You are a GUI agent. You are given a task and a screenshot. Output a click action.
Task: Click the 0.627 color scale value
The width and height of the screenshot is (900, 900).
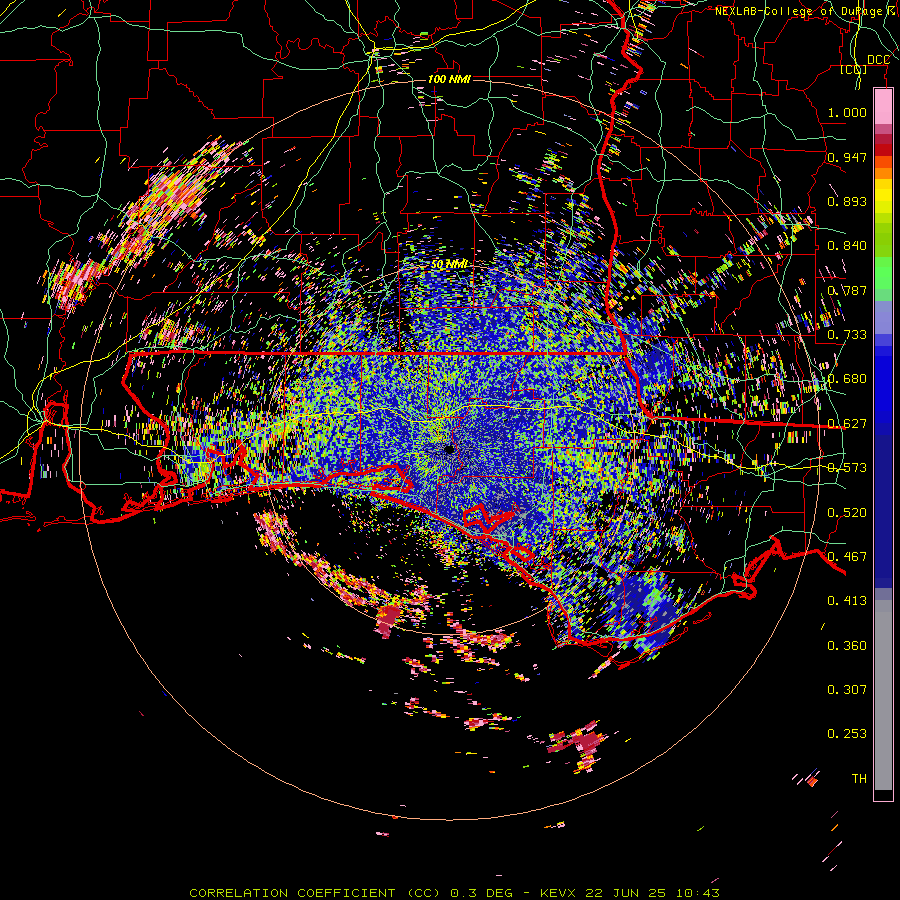[x=847, y=424]
